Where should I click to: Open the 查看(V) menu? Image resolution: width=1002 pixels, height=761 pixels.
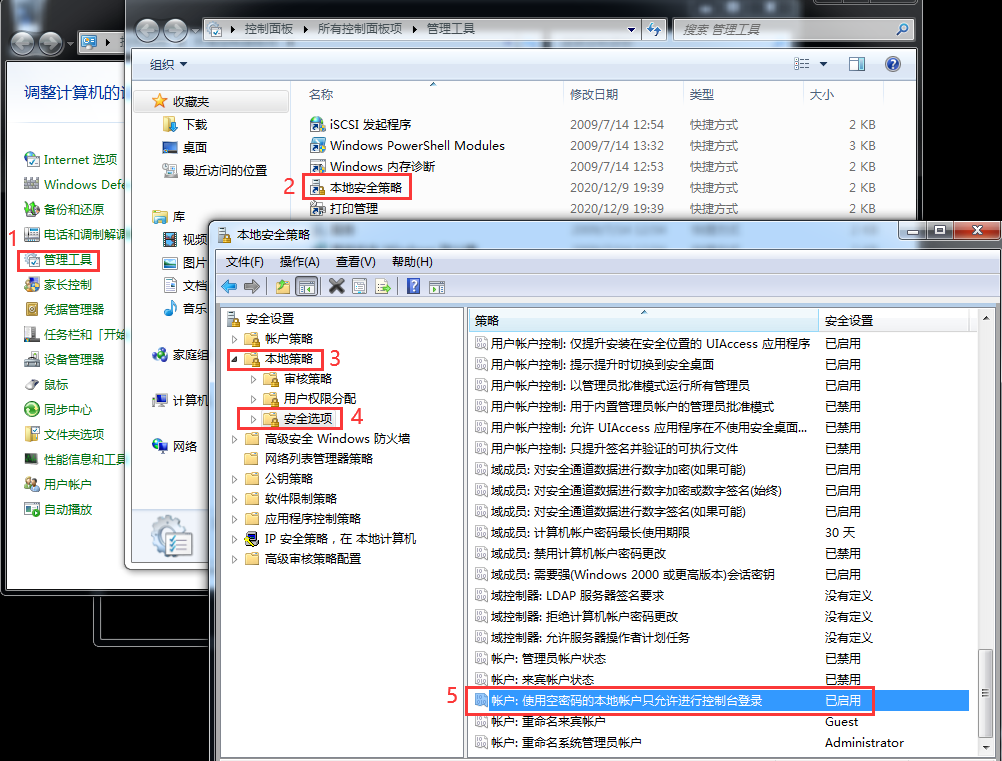tap(356, 262)
